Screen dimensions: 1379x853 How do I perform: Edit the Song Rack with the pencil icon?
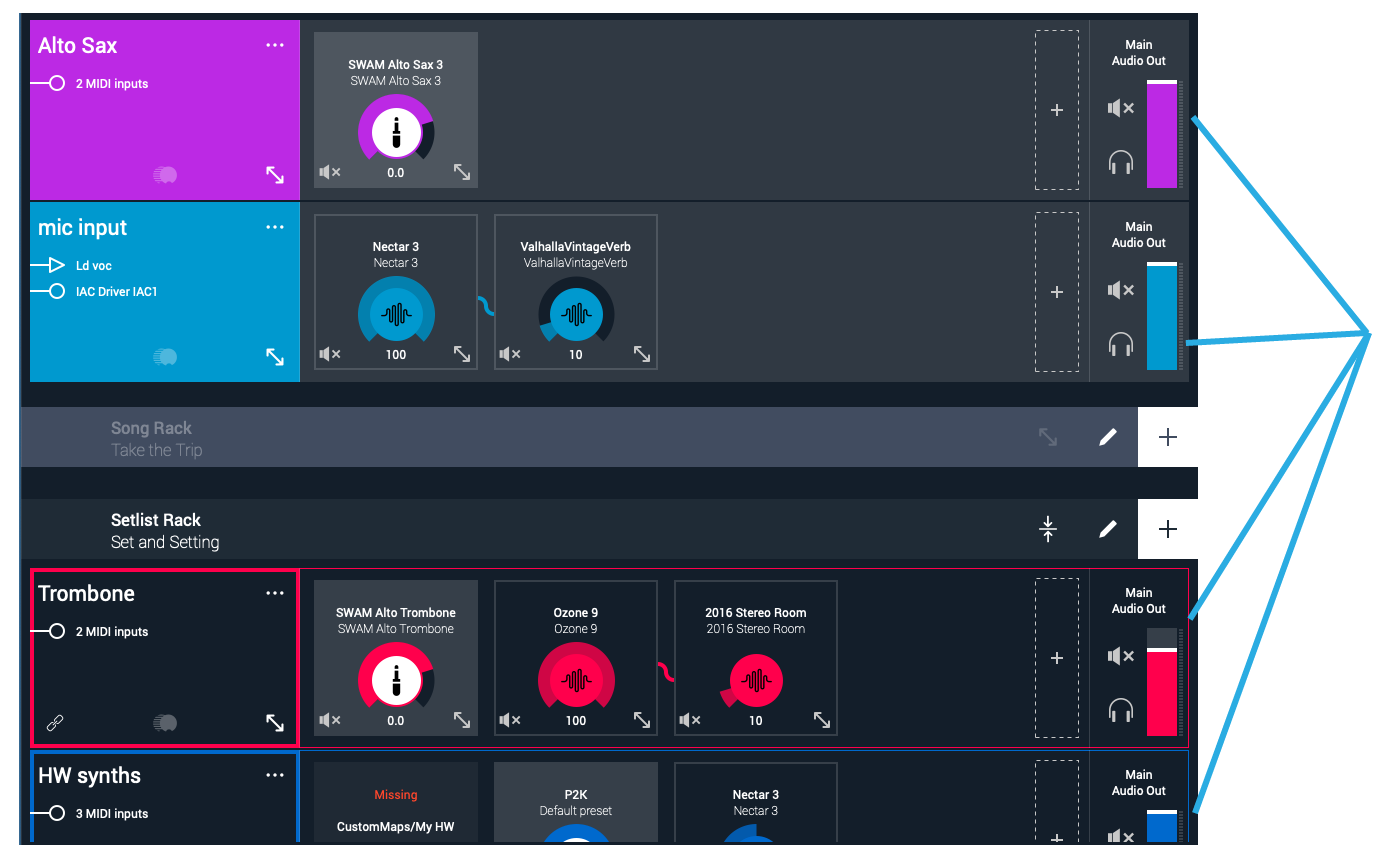click(1108, 437)
